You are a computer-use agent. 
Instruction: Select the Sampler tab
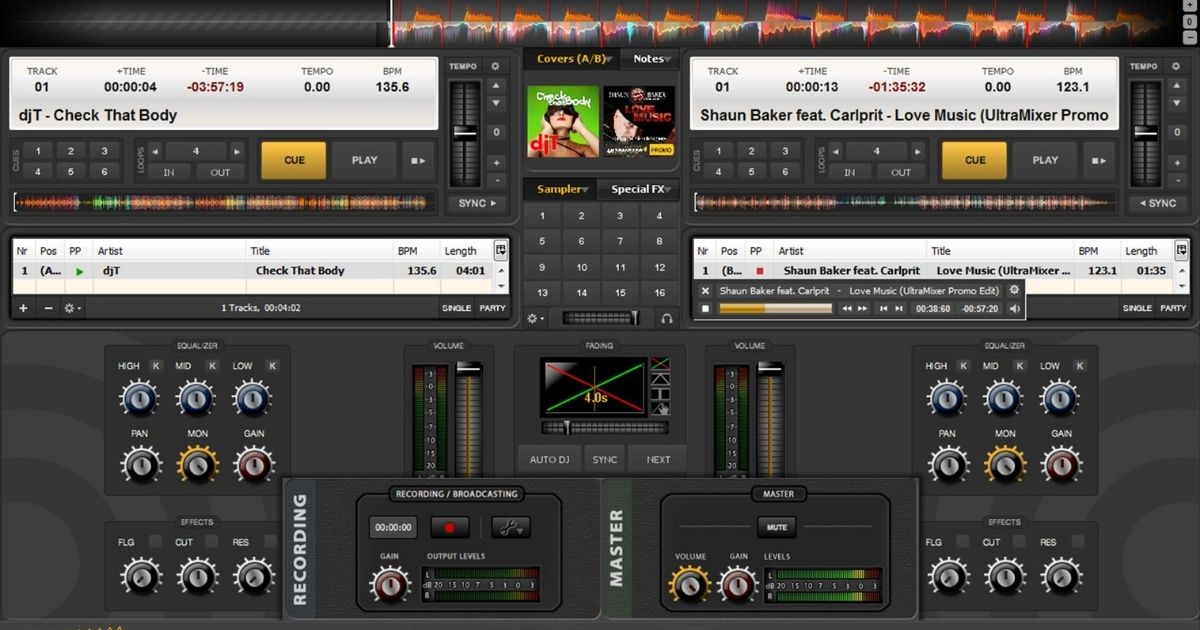pyautogui.click(x=560, y=189)
